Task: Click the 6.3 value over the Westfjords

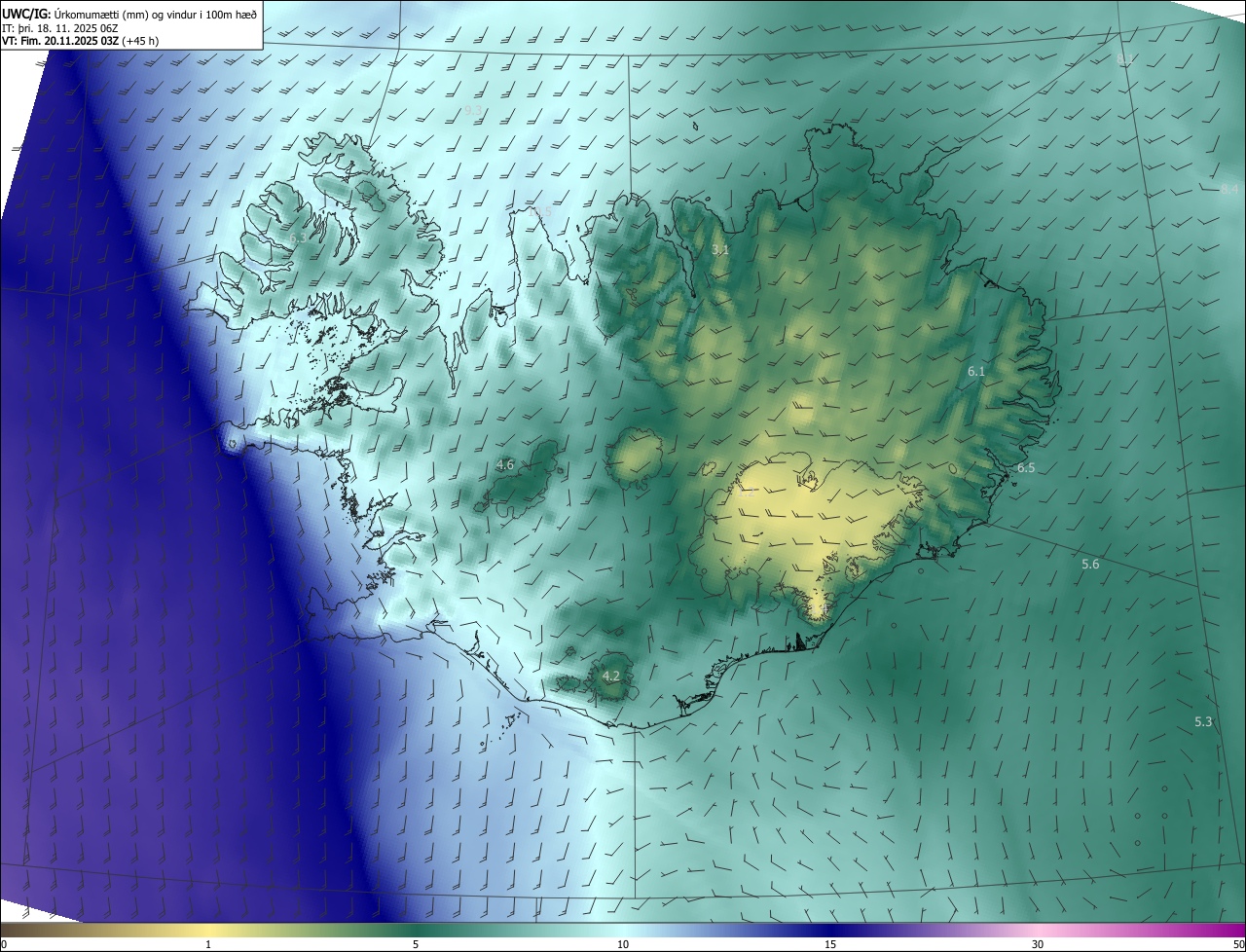Action: point(298,238)
